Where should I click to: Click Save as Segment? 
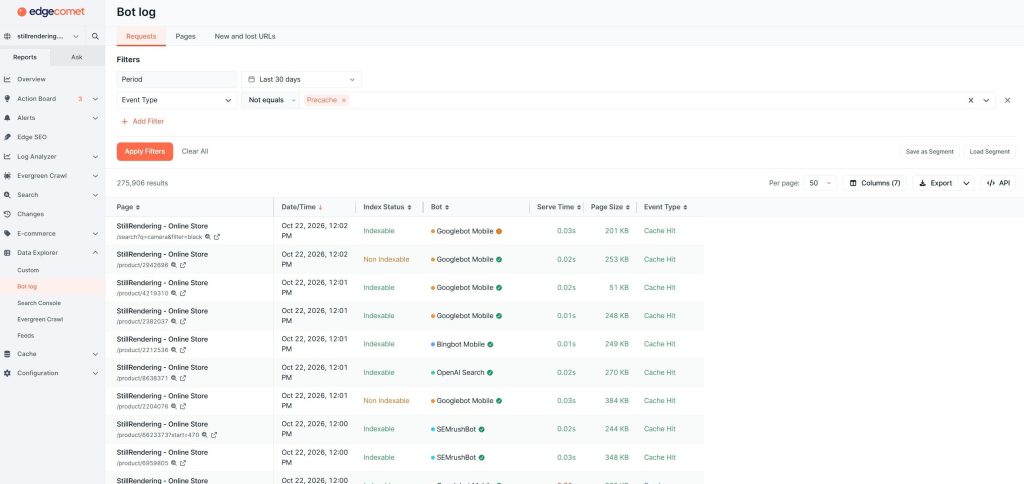930,152
